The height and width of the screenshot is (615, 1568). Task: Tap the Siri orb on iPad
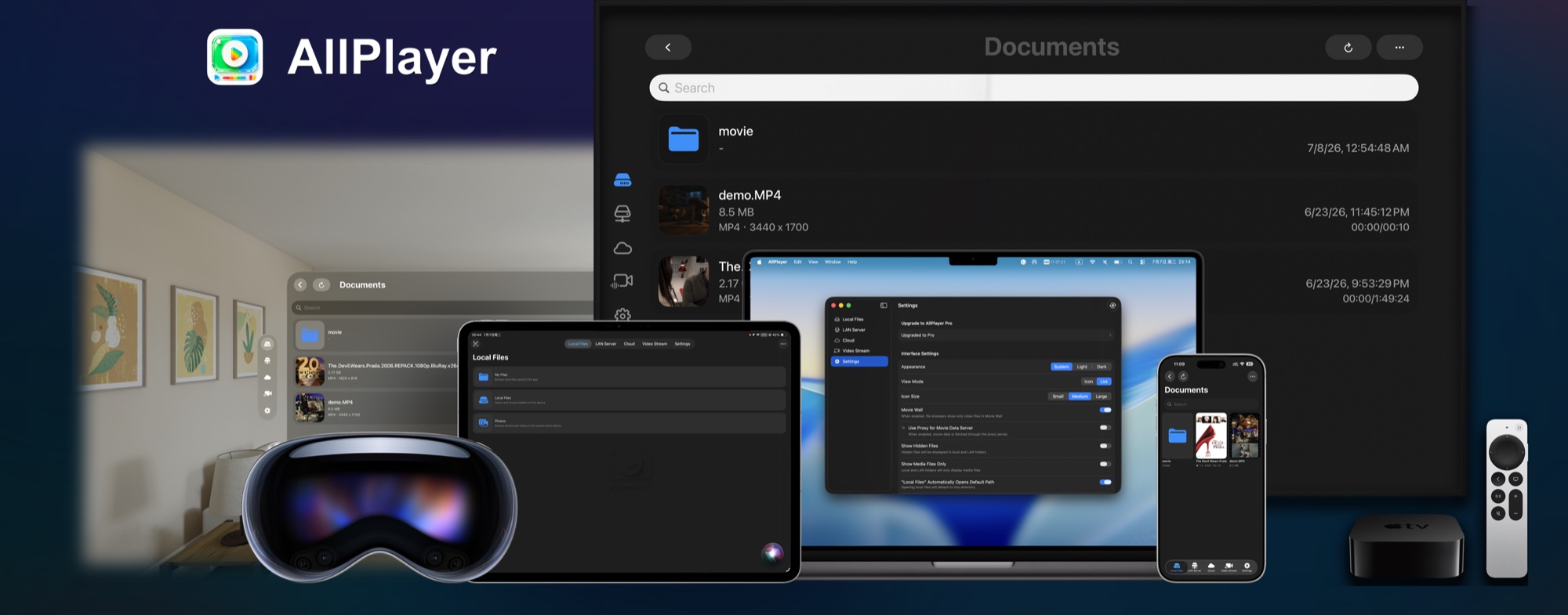tap(772, 552)
